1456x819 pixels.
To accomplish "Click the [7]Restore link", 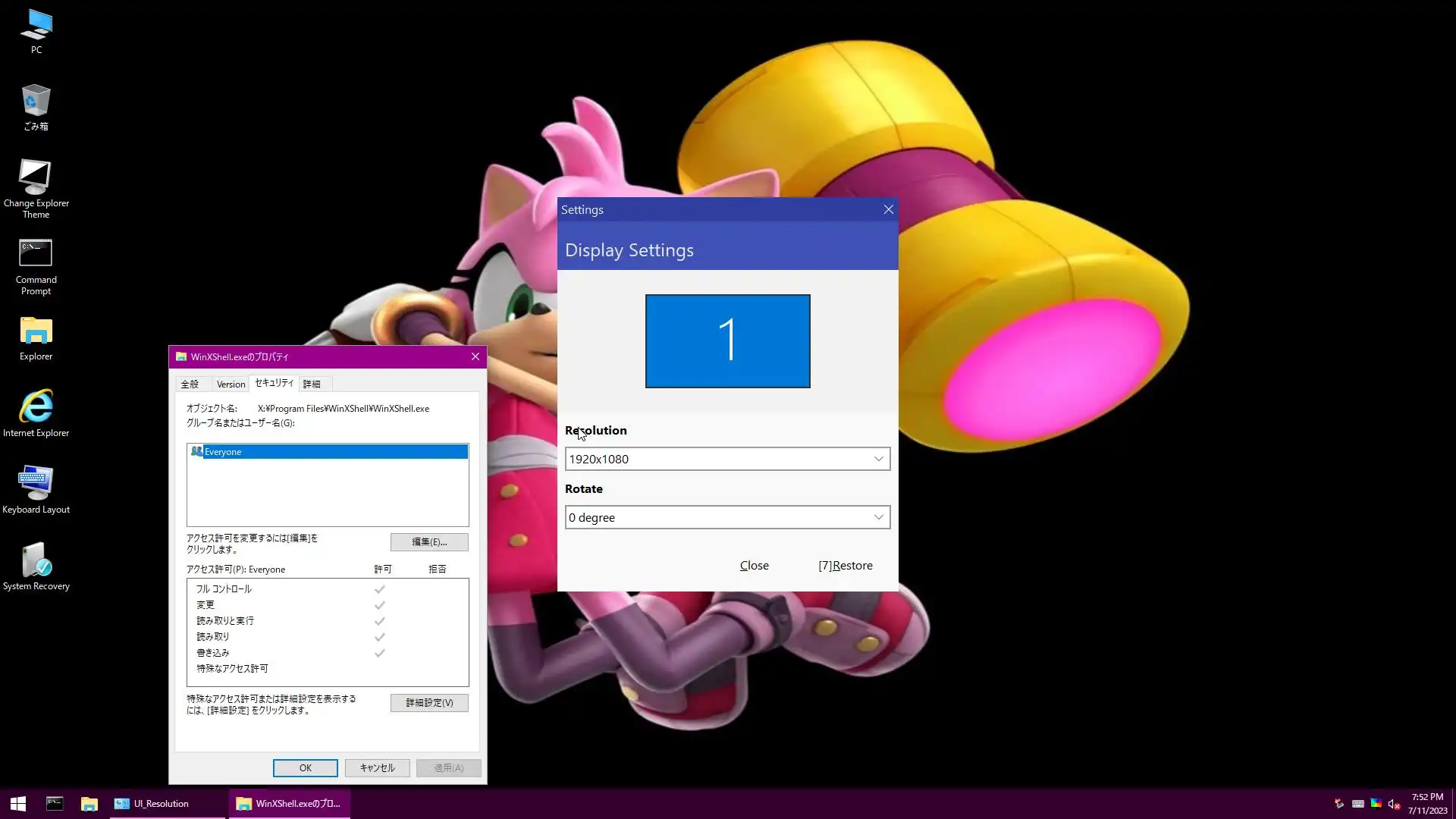I will pos(845,566).
